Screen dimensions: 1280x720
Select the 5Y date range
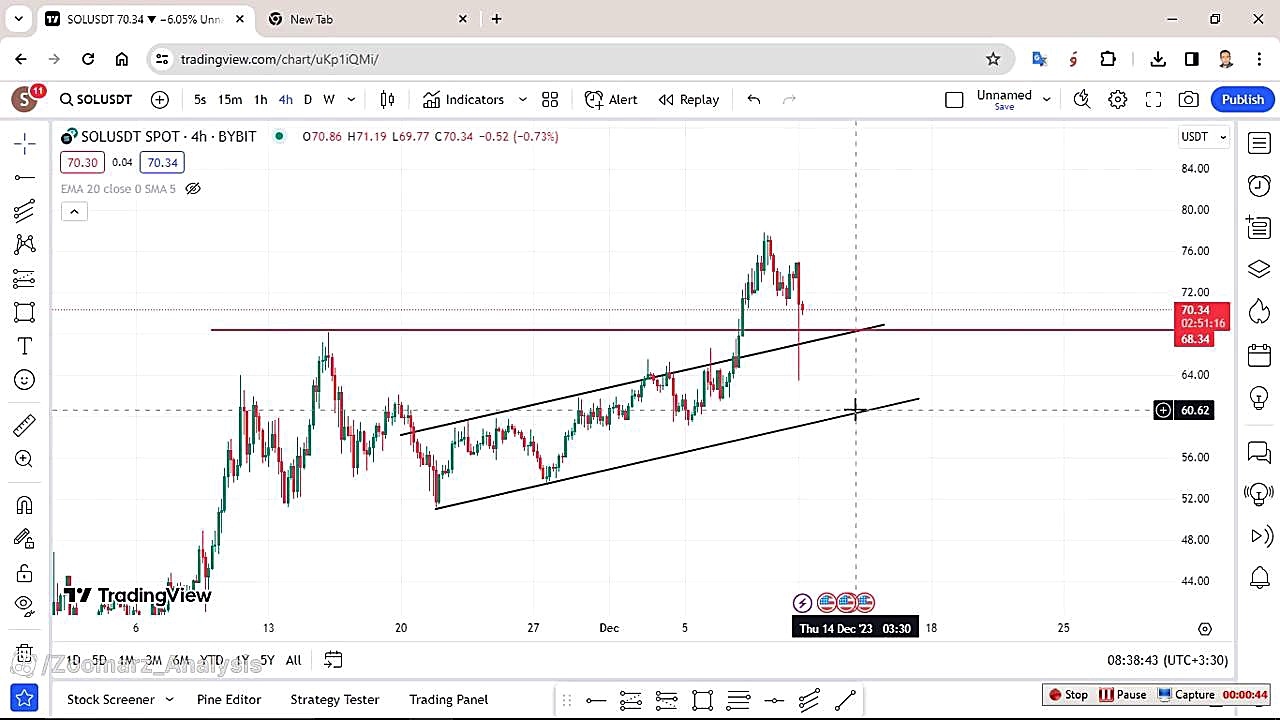[267, 660]
